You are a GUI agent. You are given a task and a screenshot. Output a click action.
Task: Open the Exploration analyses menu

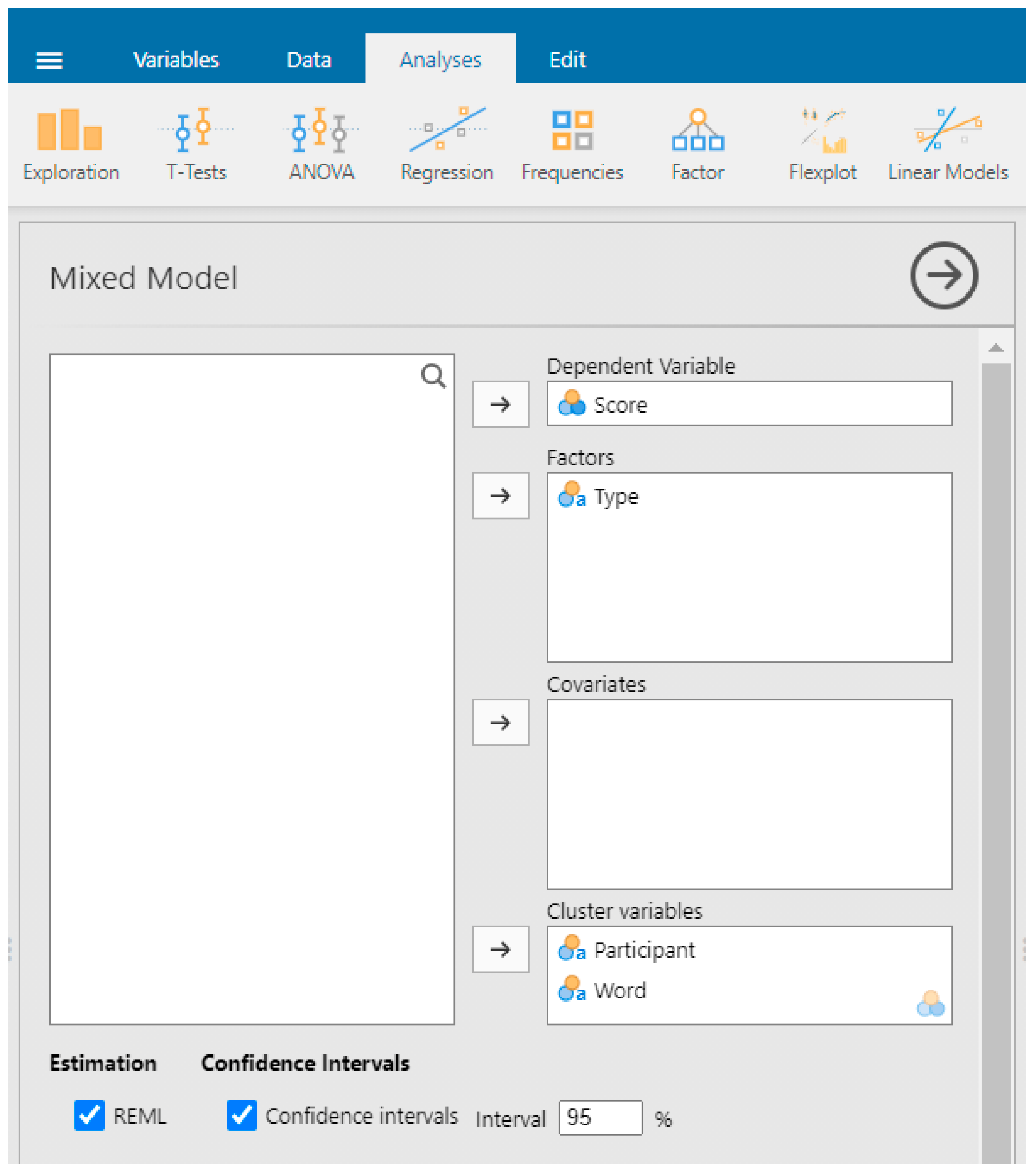[70, 144]
